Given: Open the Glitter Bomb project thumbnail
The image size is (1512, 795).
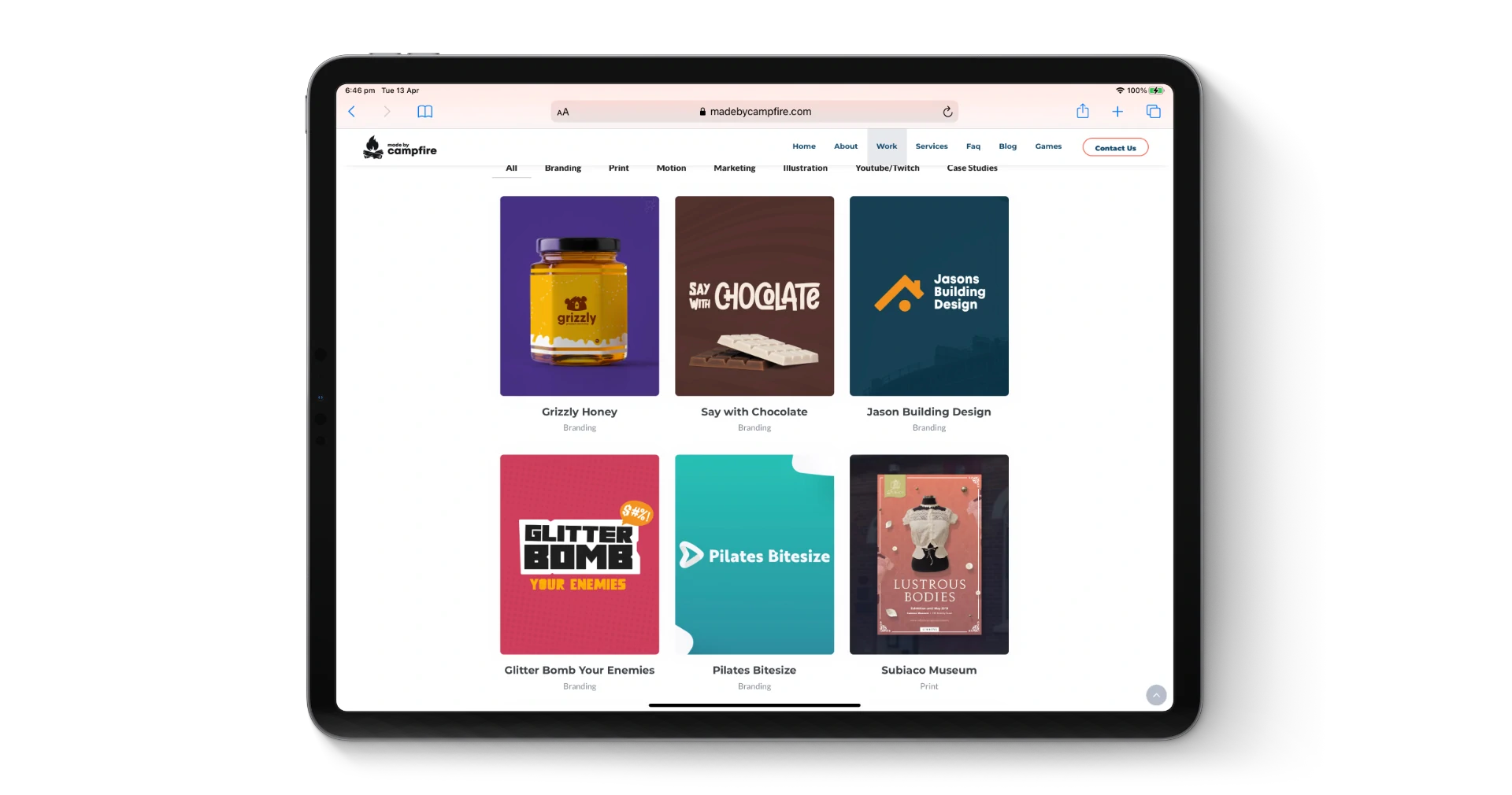Looking at the screenshot, I should click(580, 554).
